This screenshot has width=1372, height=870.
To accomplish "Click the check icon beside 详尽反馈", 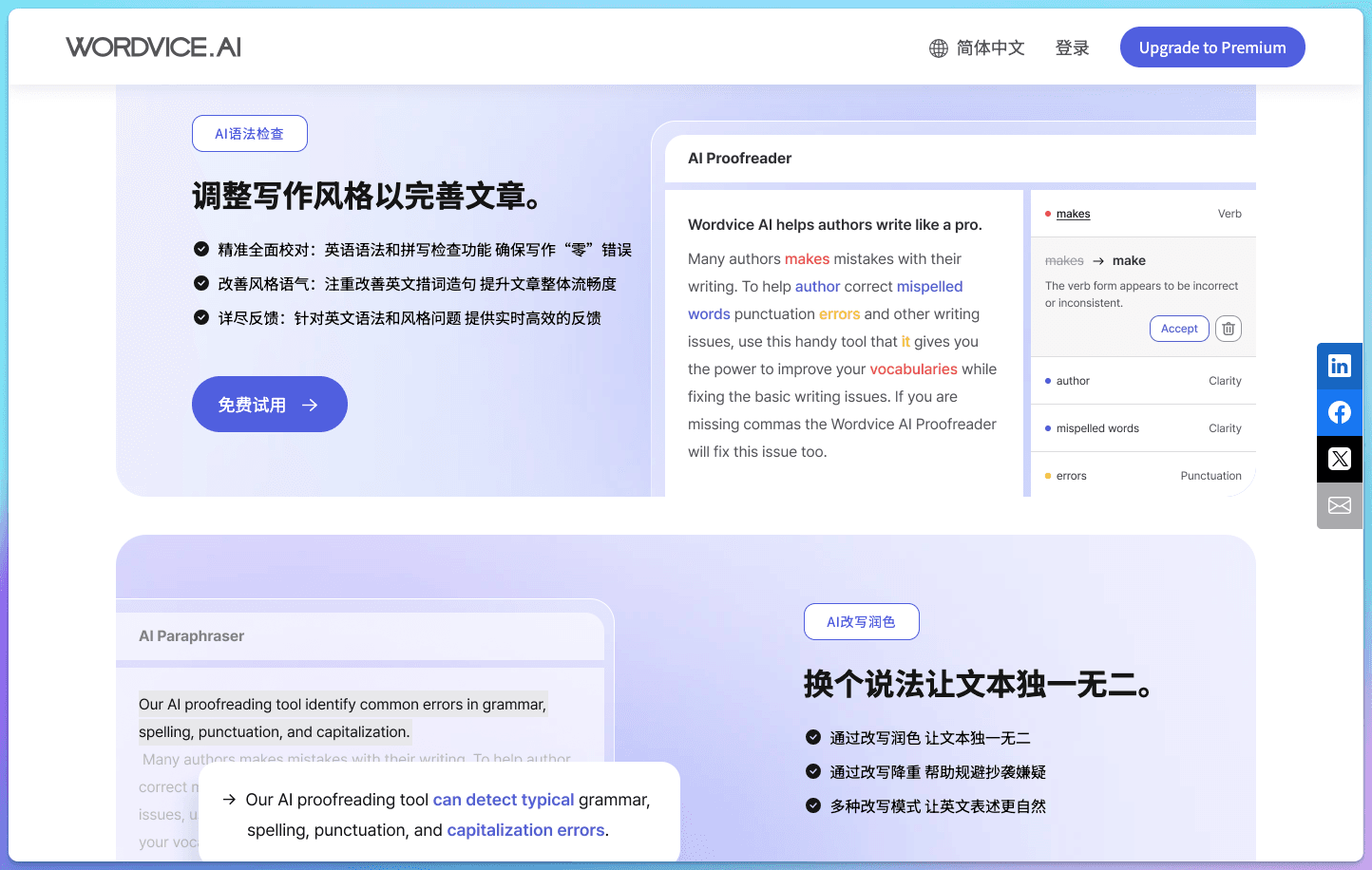I will [201, 317].
